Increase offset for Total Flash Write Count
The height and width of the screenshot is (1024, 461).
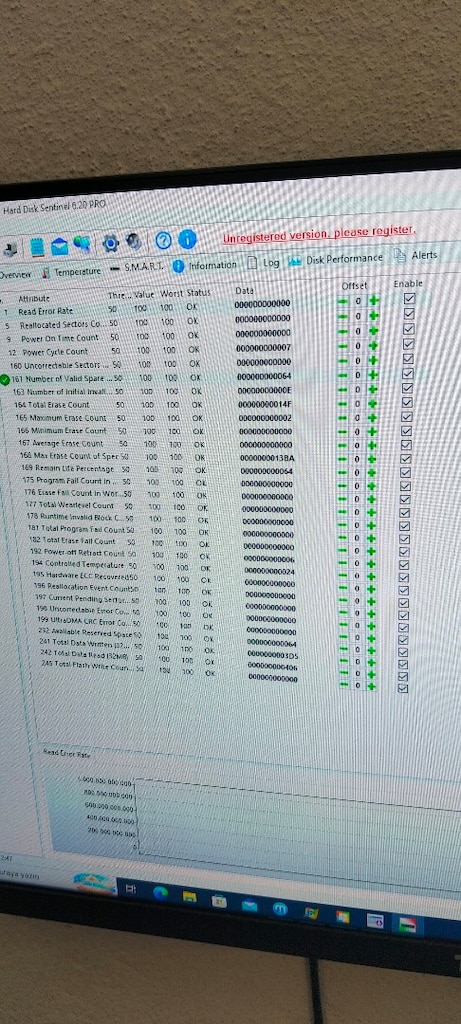point(371,686)
